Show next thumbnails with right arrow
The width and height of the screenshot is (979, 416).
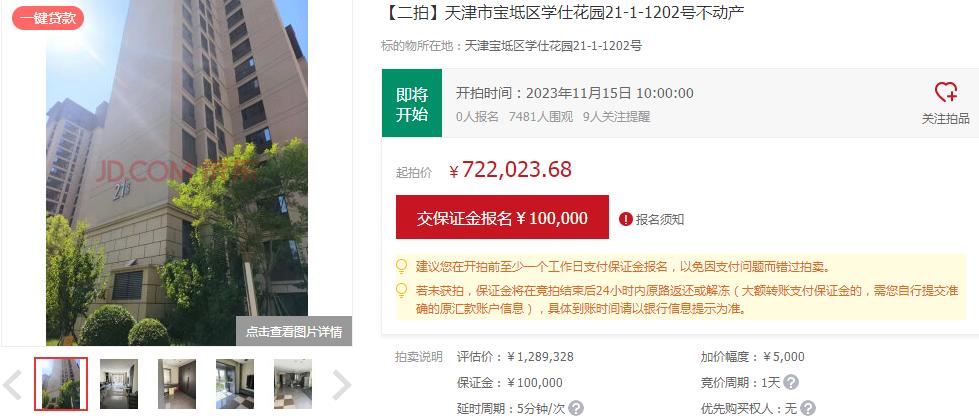coord(341,385)
